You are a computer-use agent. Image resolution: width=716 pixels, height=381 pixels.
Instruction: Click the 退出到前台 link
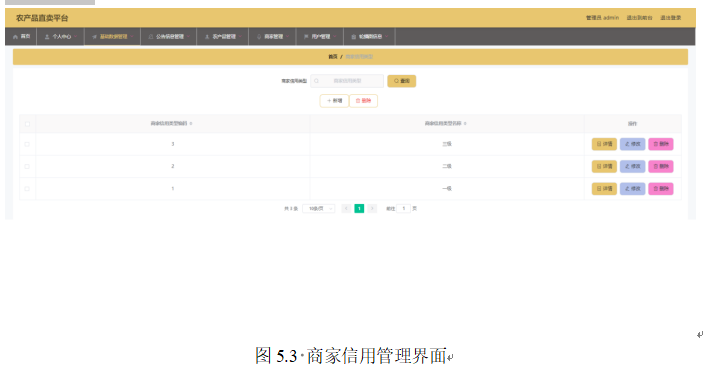(639, 18)
